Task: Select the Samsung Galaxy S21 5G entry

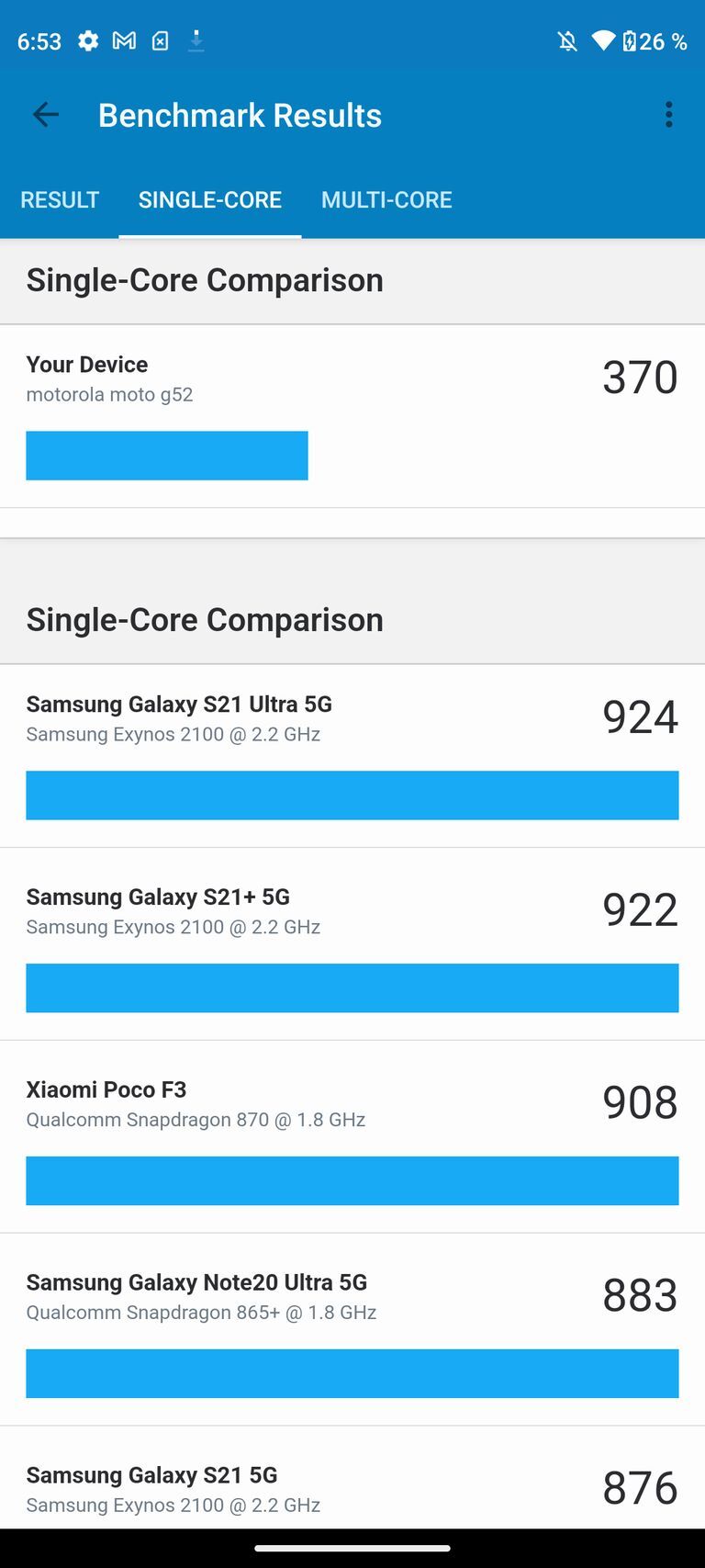Action: 151,1476
